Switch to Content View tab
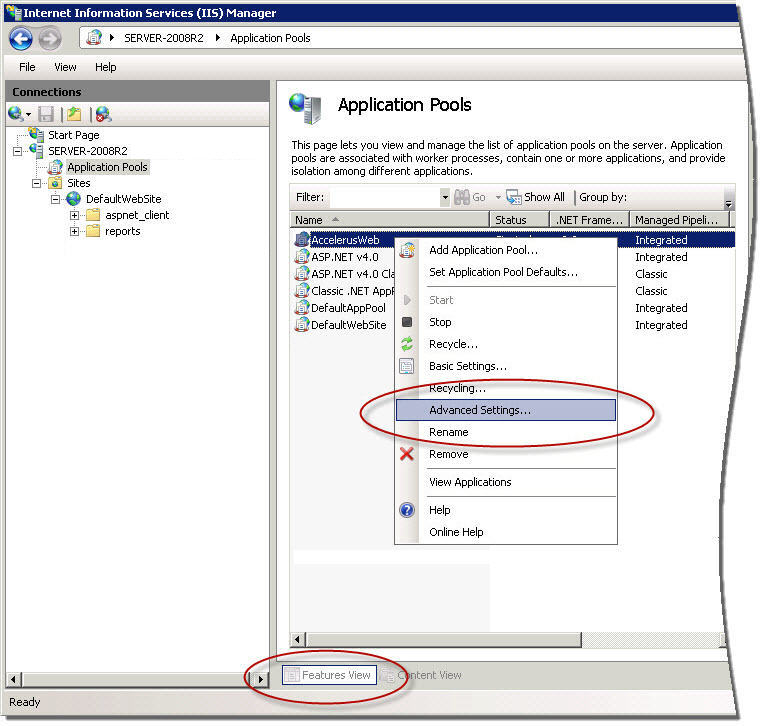 coord(422,675)
